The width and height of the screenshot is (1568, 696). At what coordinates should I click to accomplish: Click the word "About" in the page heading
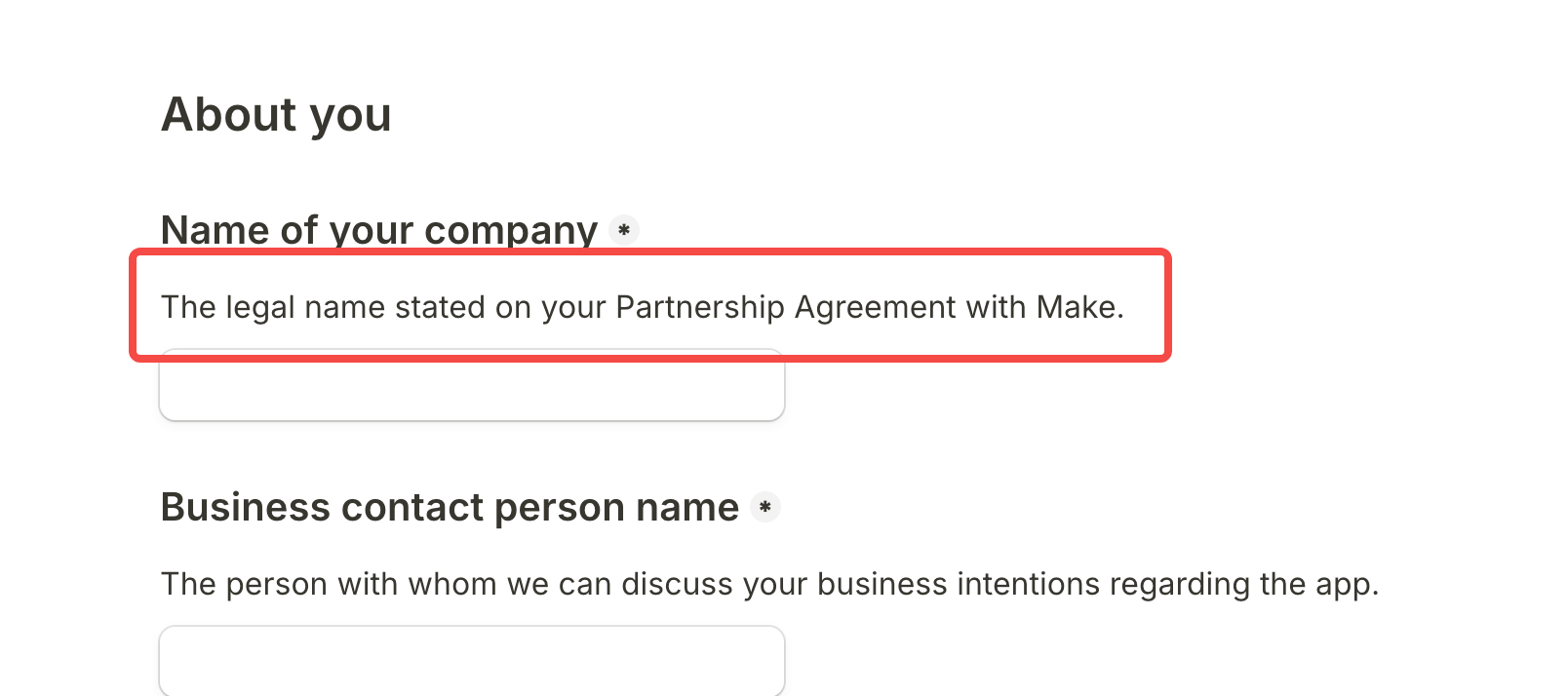tap(229, 115)
